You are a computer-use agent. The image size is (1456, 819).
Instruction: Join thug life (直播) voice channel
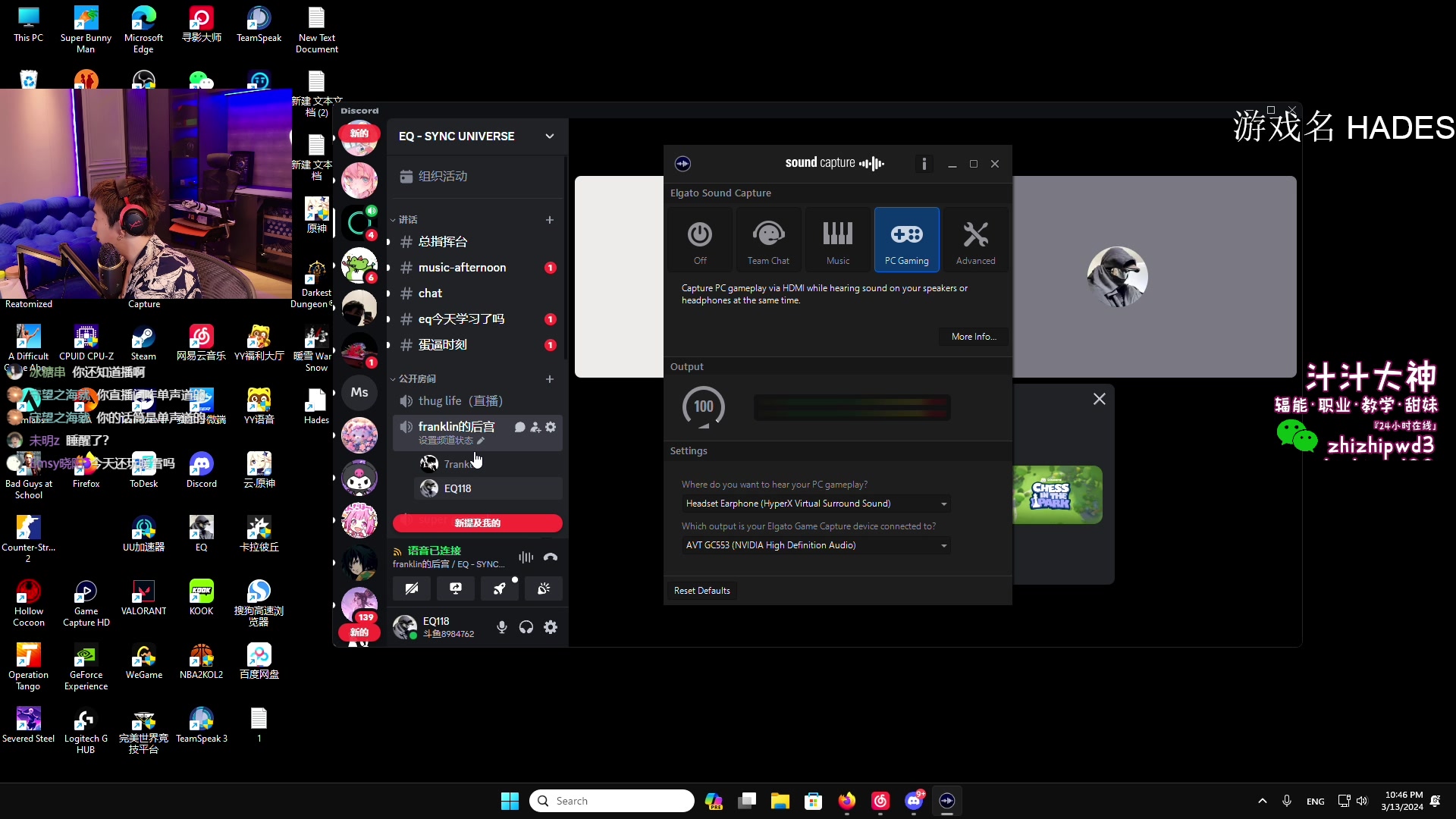[477, 401]
